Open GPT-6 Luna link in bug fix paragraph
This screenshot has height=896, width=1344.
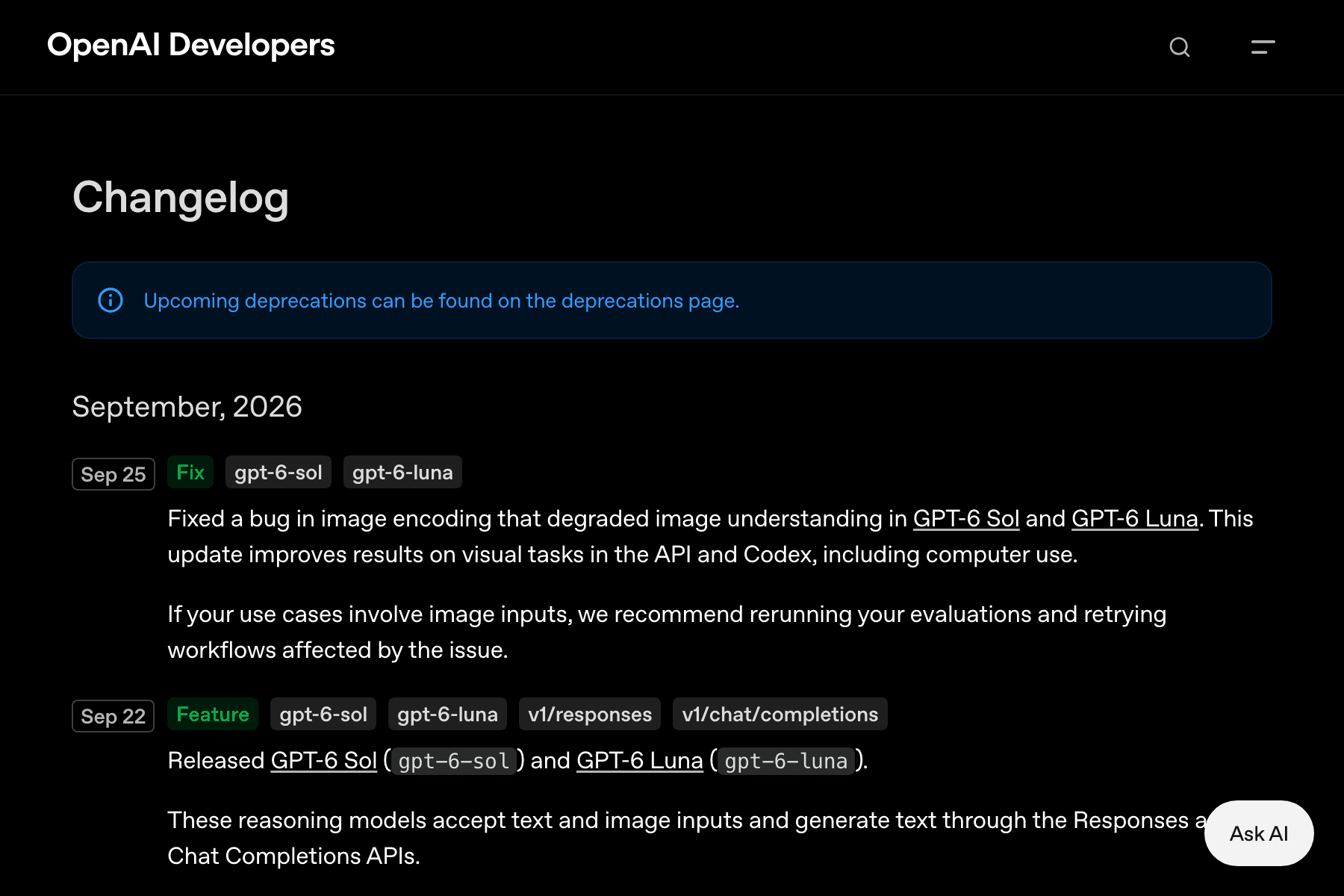(x=1135, y=518)
